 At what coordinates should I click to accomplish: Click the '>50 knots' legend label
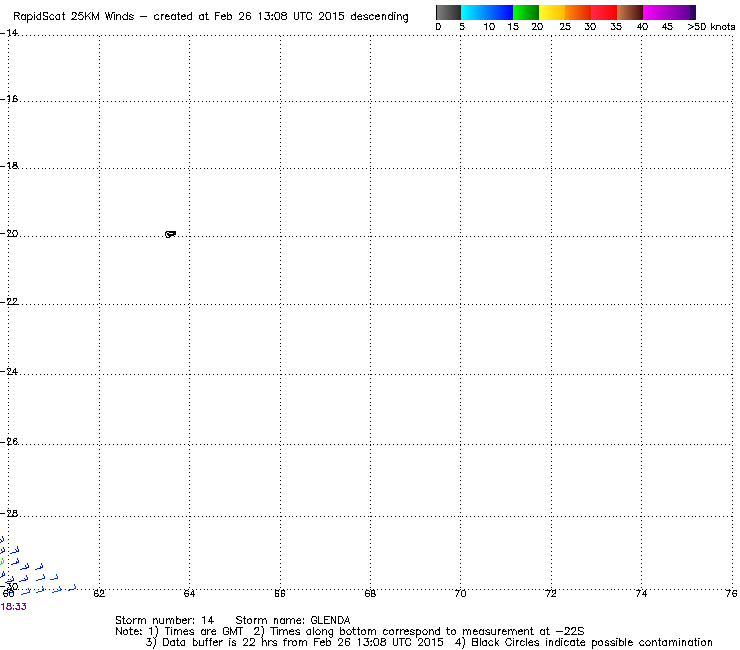pyautogui.click(x=711, y=27)
